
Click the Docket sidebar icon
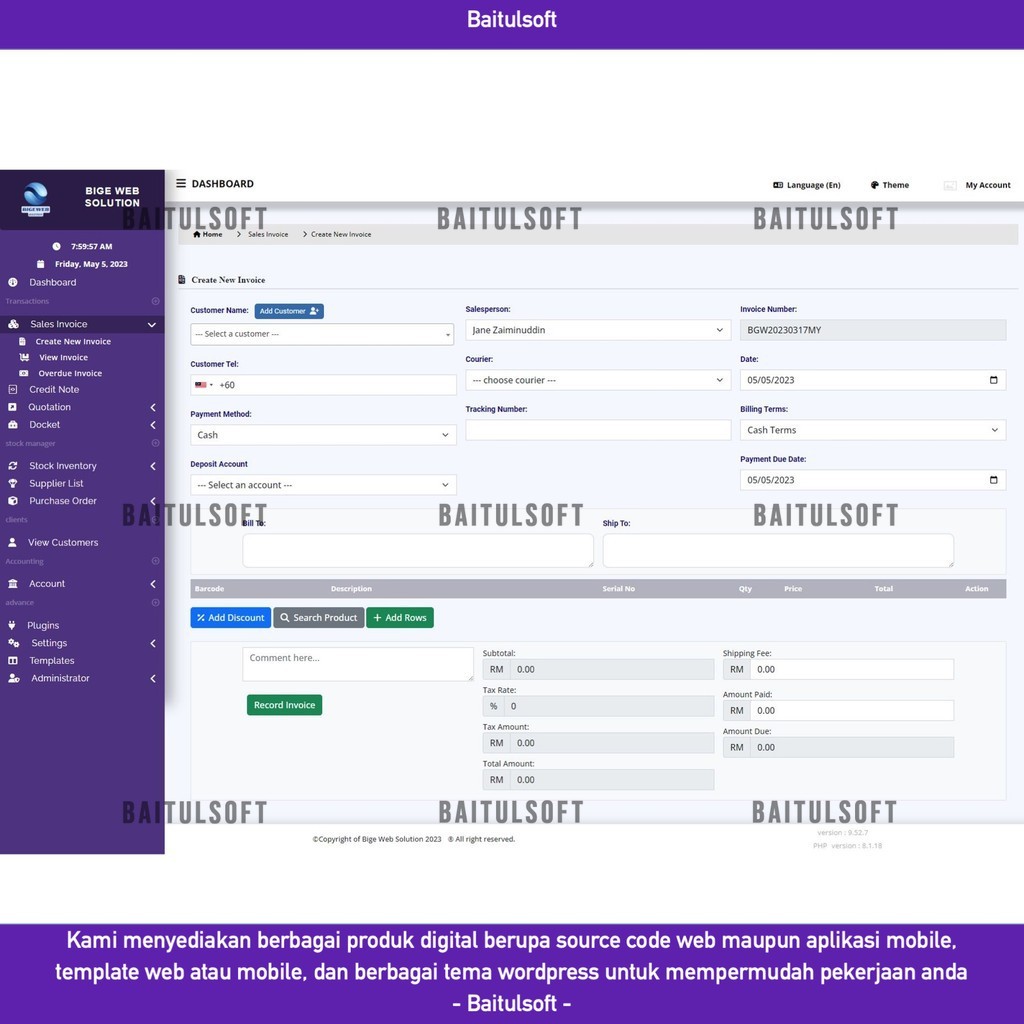coord(12,424)
